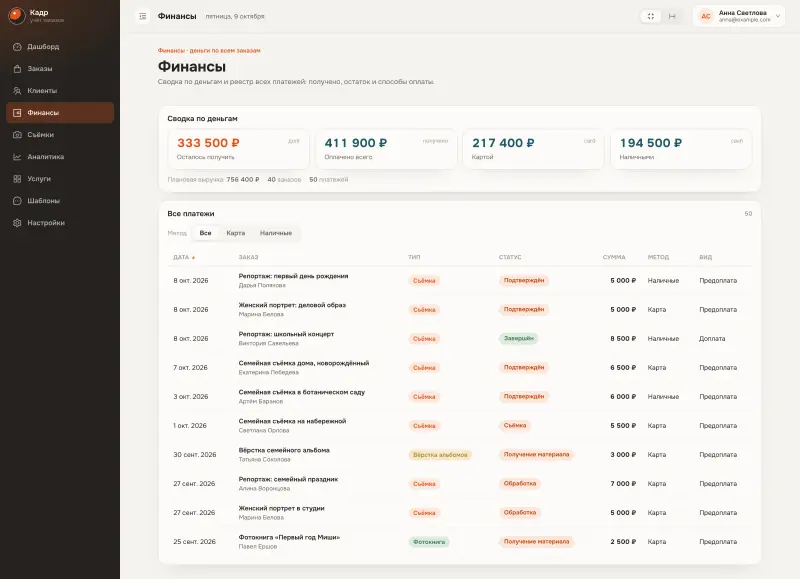Click the Завершён status badge
Viewport: 800px width, 579px height.
tap(518, 338)
